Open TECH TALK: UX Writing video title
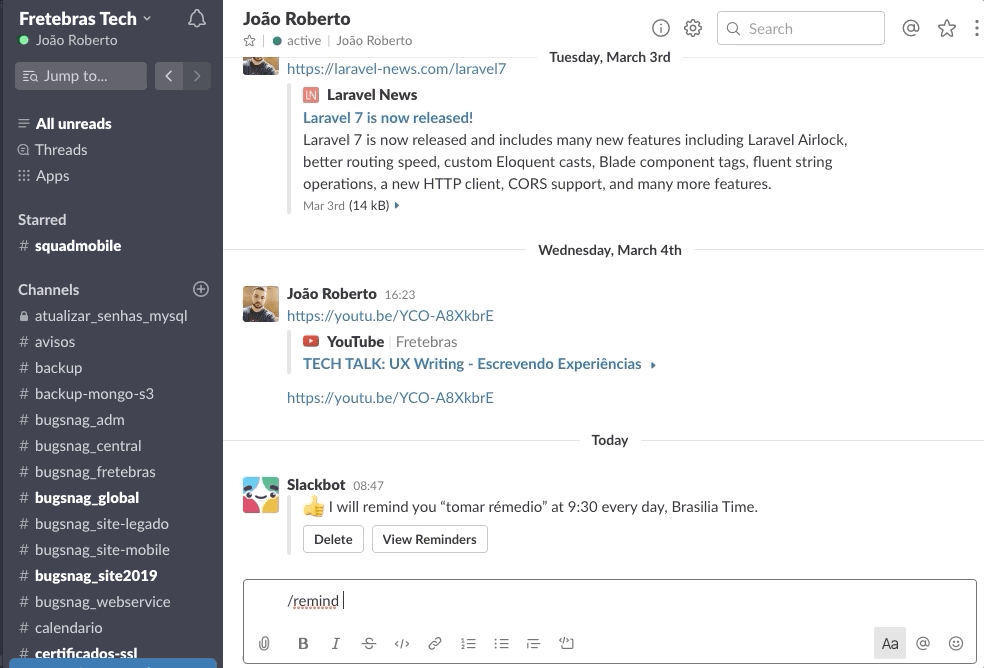 pos(472,364)
